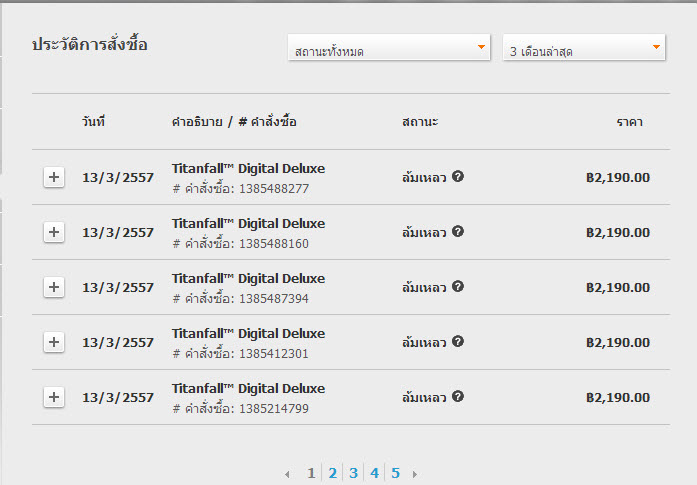Viewport: 697px width, 485px height.
Task: Click the ราคา column header
Action: pyautogui.click(x=630, y=122)
